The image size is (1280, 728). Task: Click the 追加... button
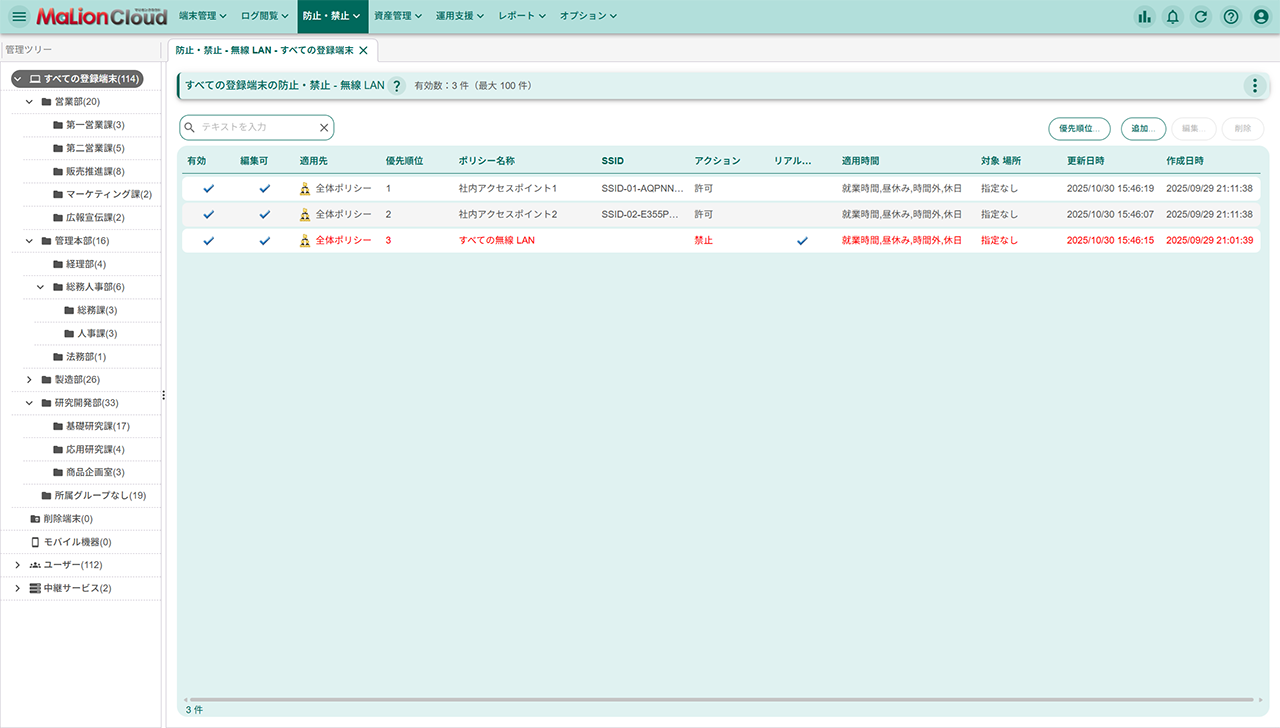coord(1143,128)
